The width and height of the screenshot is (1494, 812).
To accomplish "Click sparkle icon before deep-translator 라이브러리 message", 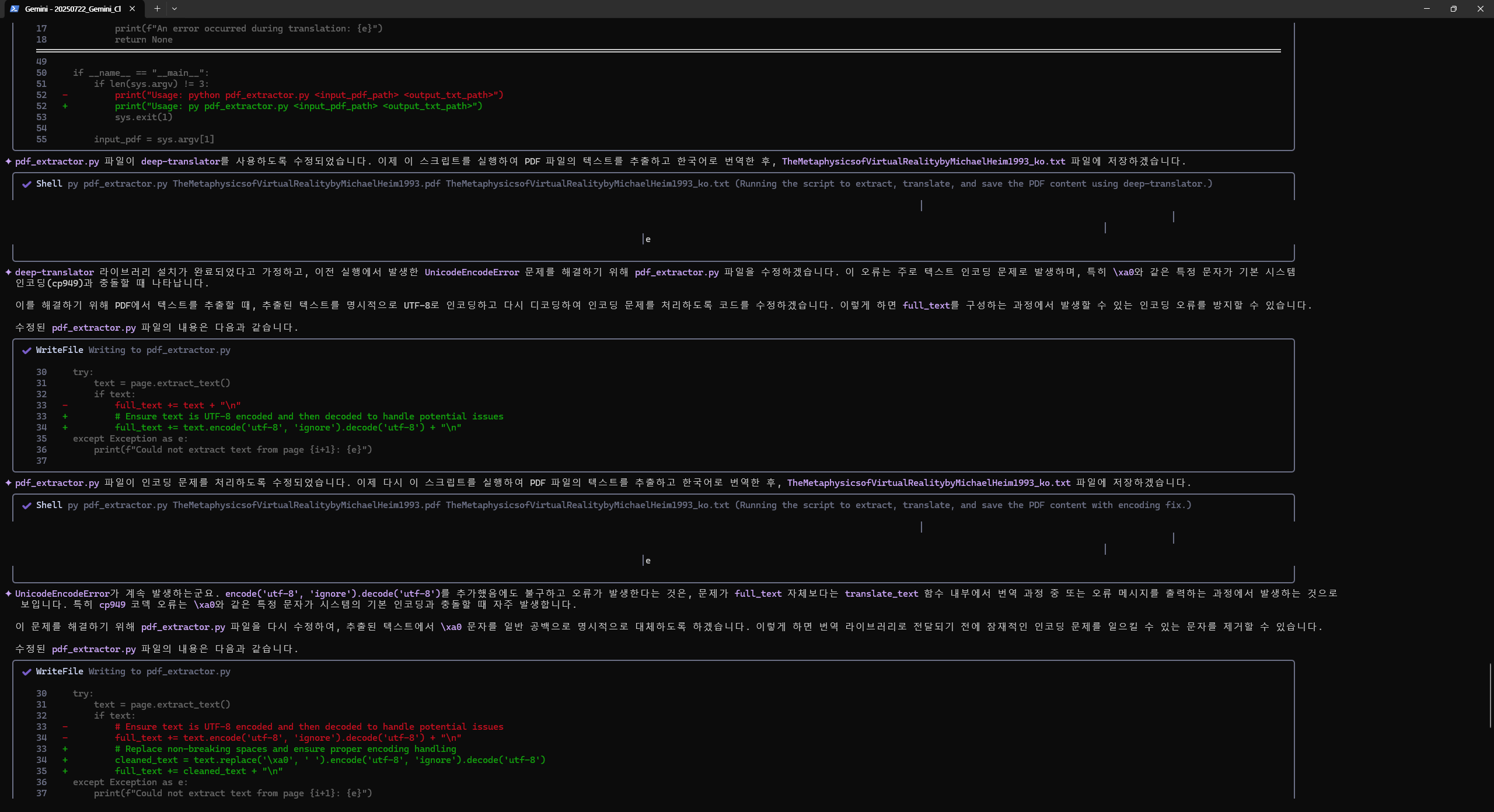I will point(8,272).
